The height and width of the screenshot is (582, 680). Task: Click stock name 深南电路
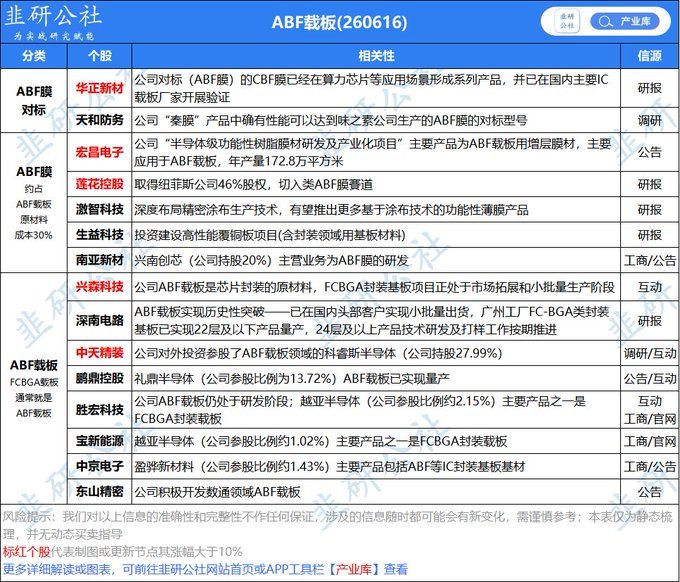[100, 320]
